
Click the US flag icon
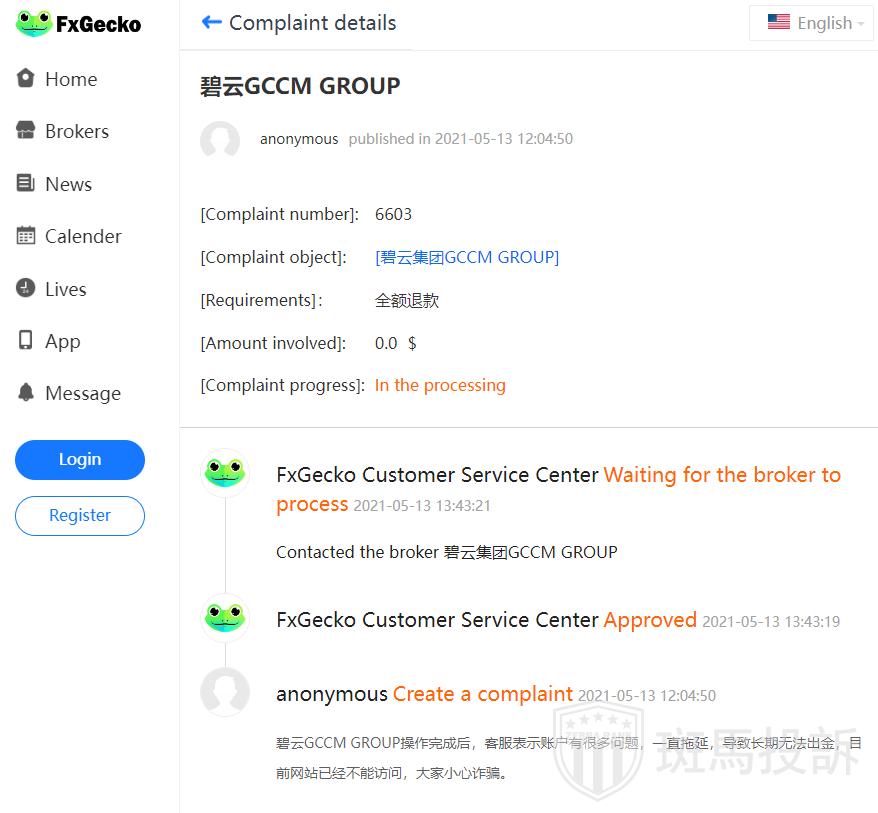coord(779,22)
